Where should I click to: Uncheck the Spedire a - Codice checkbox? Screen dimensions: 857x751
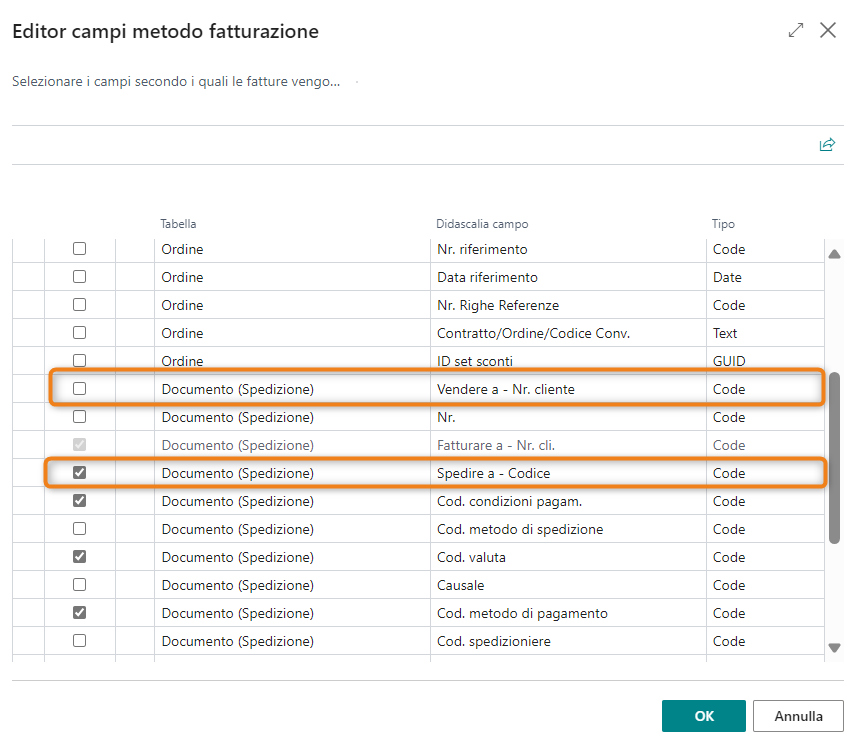point(80,473)
